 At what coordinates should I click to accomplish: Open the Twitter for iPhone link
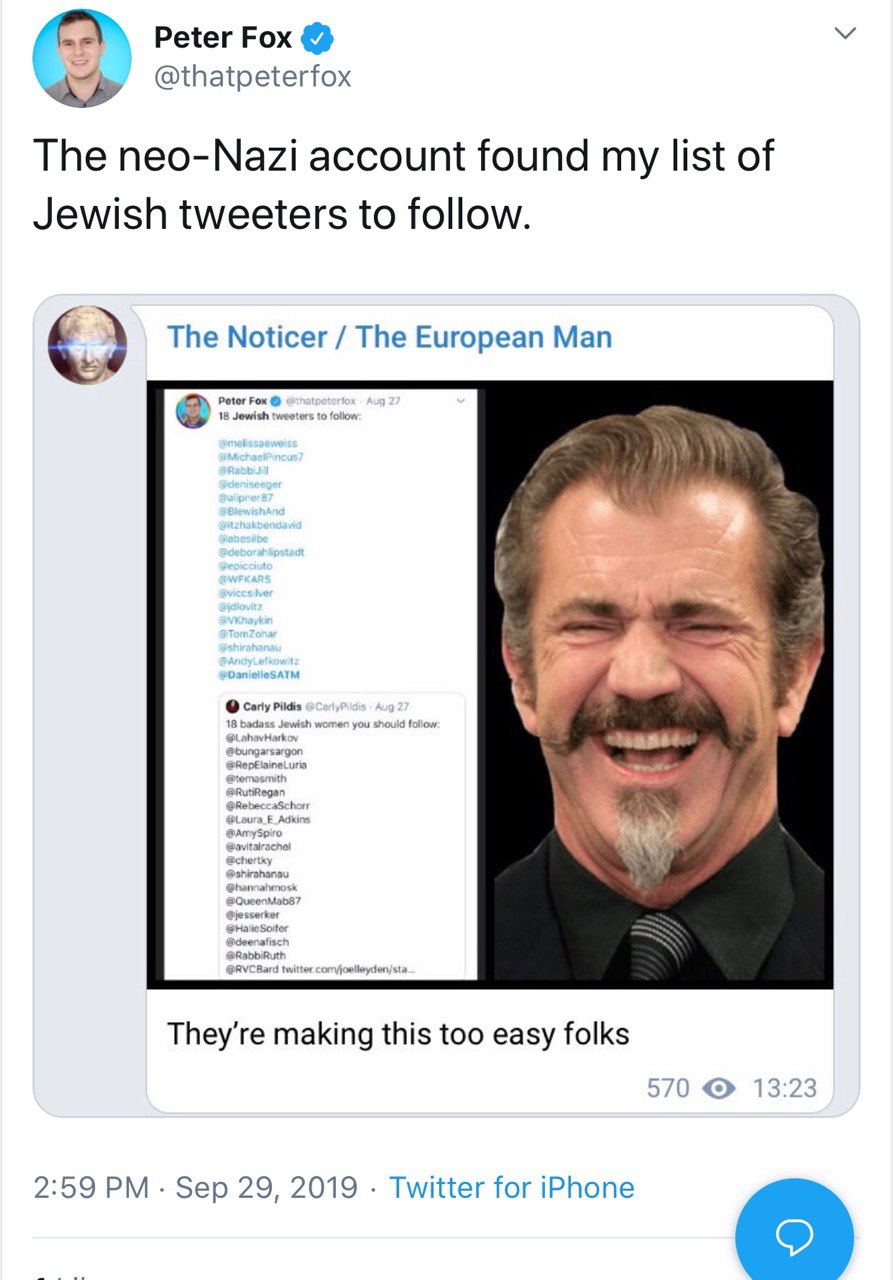[x=511, y=1187]
